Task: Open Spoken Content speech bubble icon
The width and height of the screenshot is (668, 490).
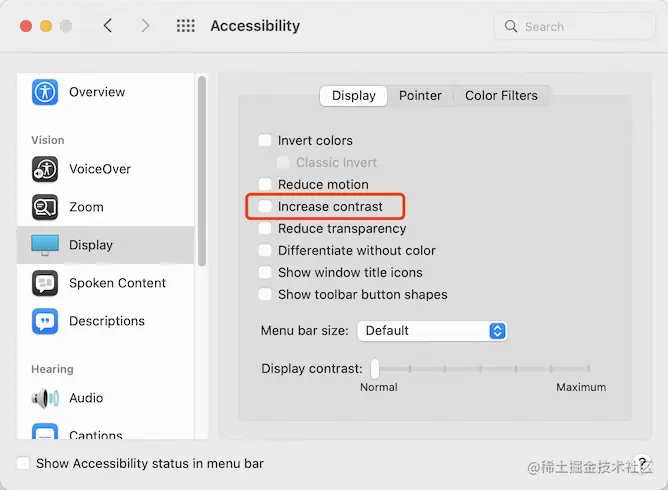Action: (45, 283)
